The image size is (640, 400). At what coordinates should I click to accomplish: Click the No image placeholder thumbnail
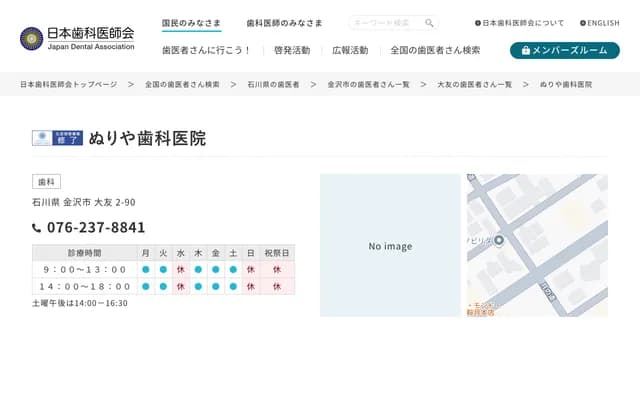pyautogui.click(x=390, y=246)
